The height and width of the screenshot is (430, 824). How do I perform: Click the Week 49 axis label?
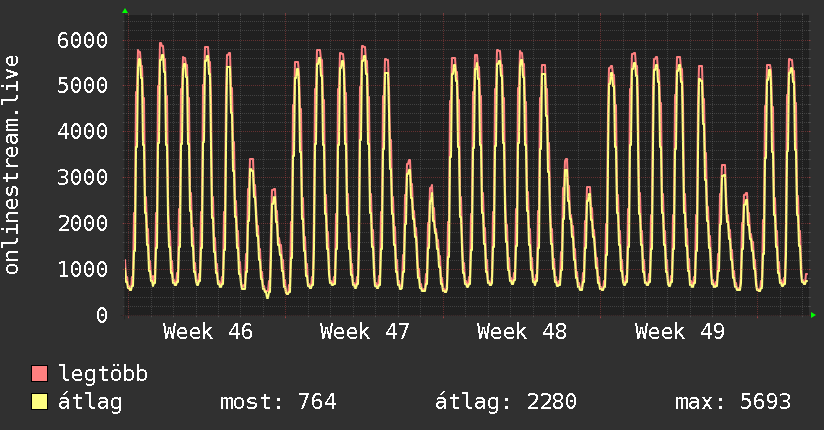[679, 332]
